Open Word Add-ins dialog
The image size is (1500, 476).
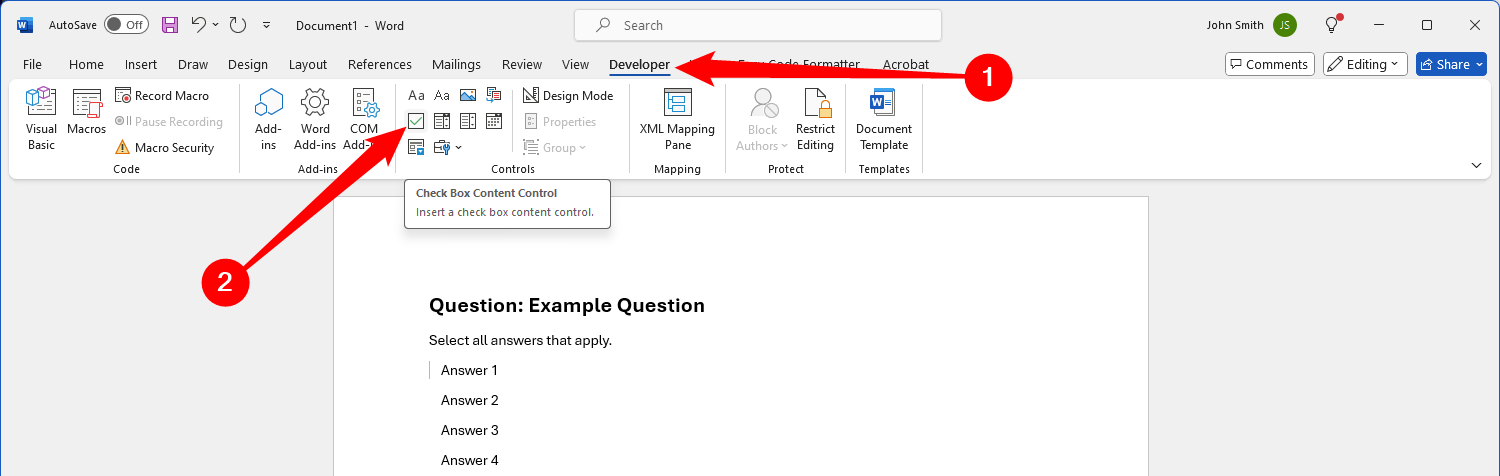click(x=315, y=119)
